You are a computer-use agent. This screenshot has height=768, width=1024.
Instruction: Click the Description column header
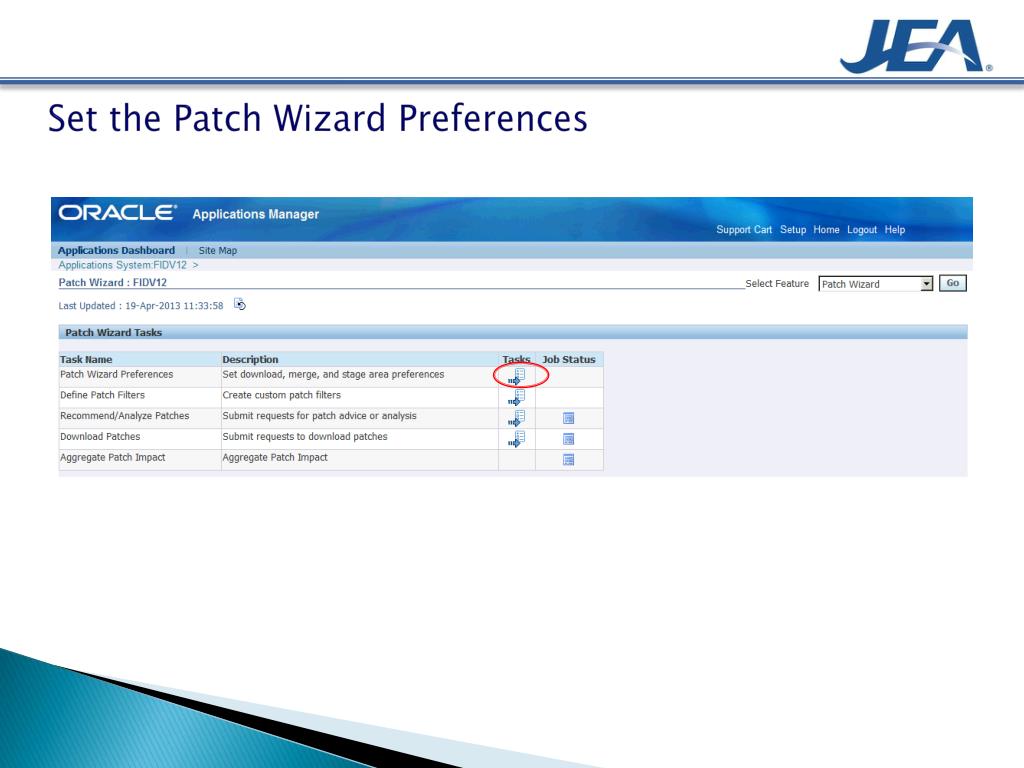pos(250,359)
